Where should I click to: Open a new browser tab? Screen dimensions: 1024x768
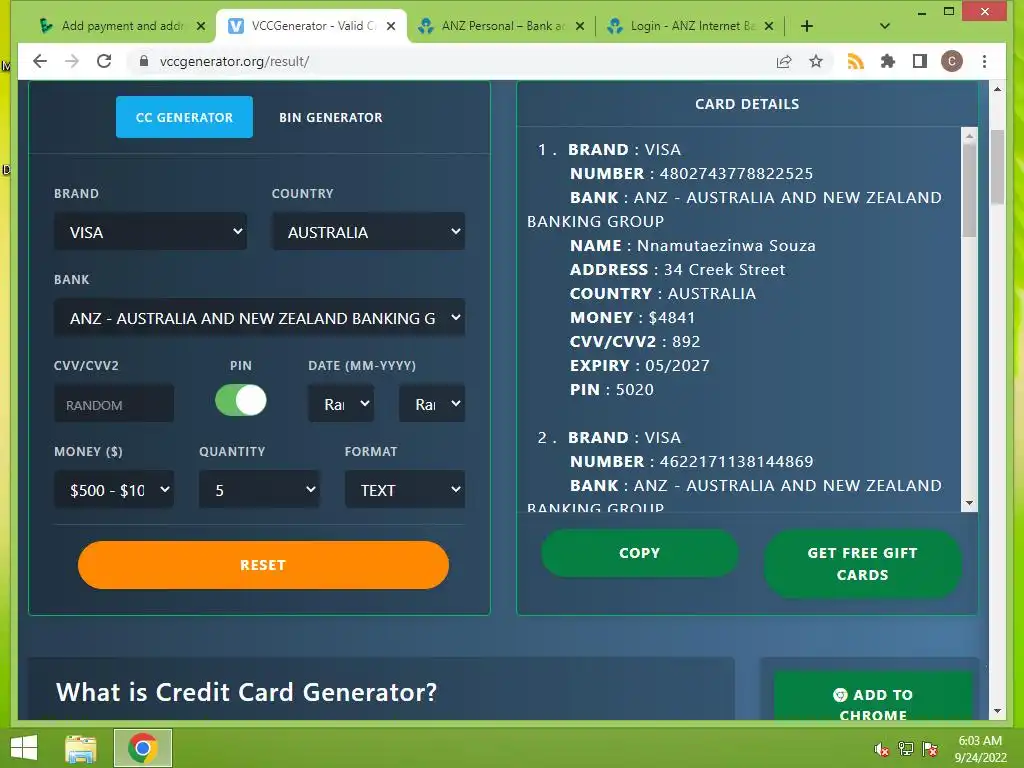(807, 26)
